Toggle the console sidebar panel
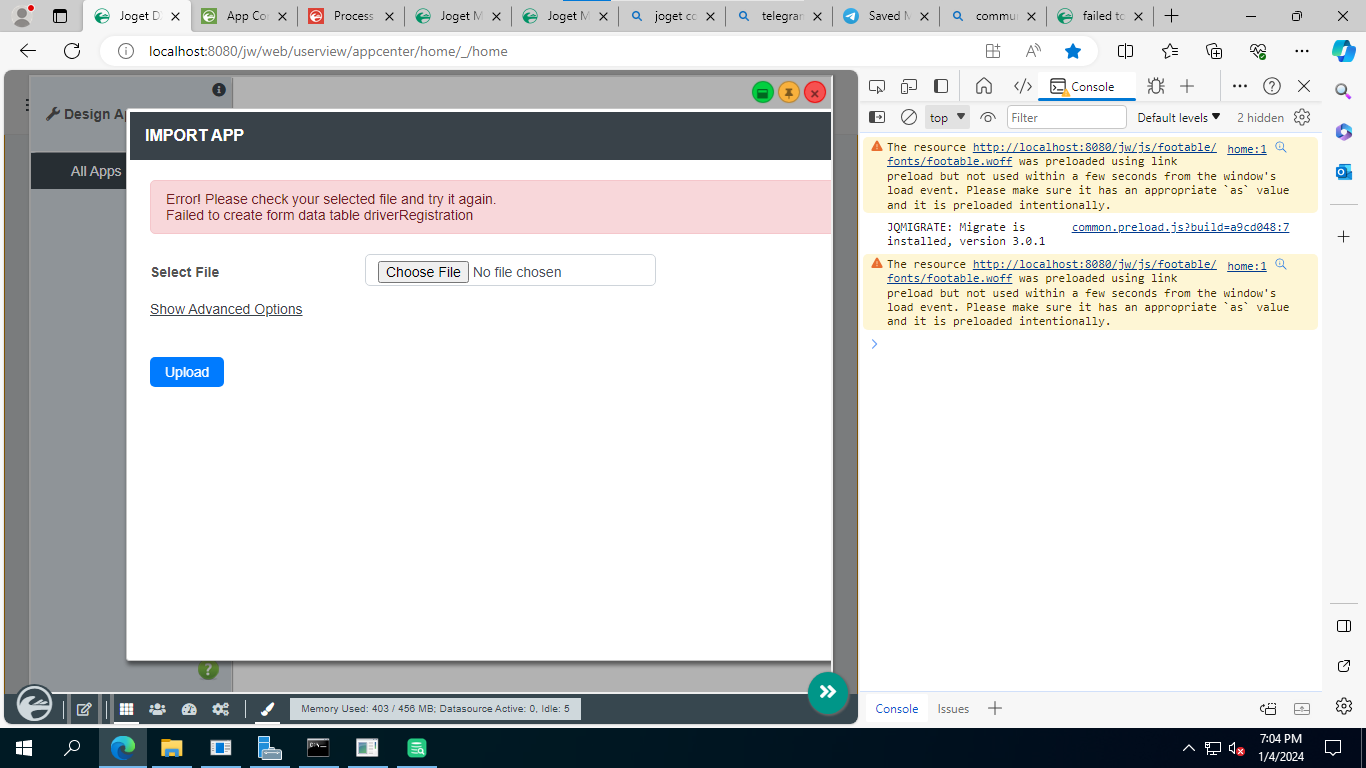The height and width of the screenshot is (768, 1366). [877, 117]
